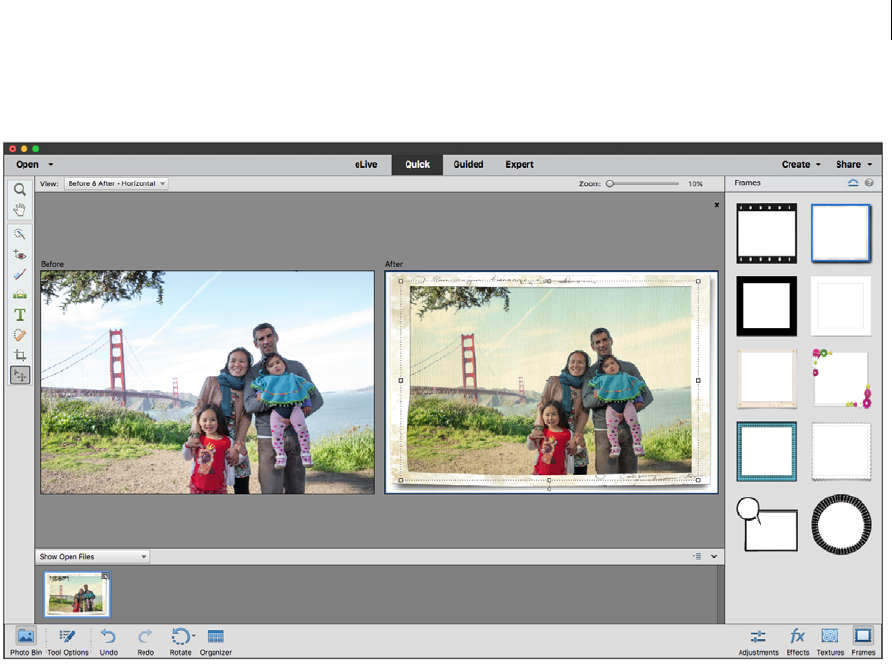This screenshot has width=892, height=667.
Task: Rotate the photo with Rotate button
Action: [180, 641]
